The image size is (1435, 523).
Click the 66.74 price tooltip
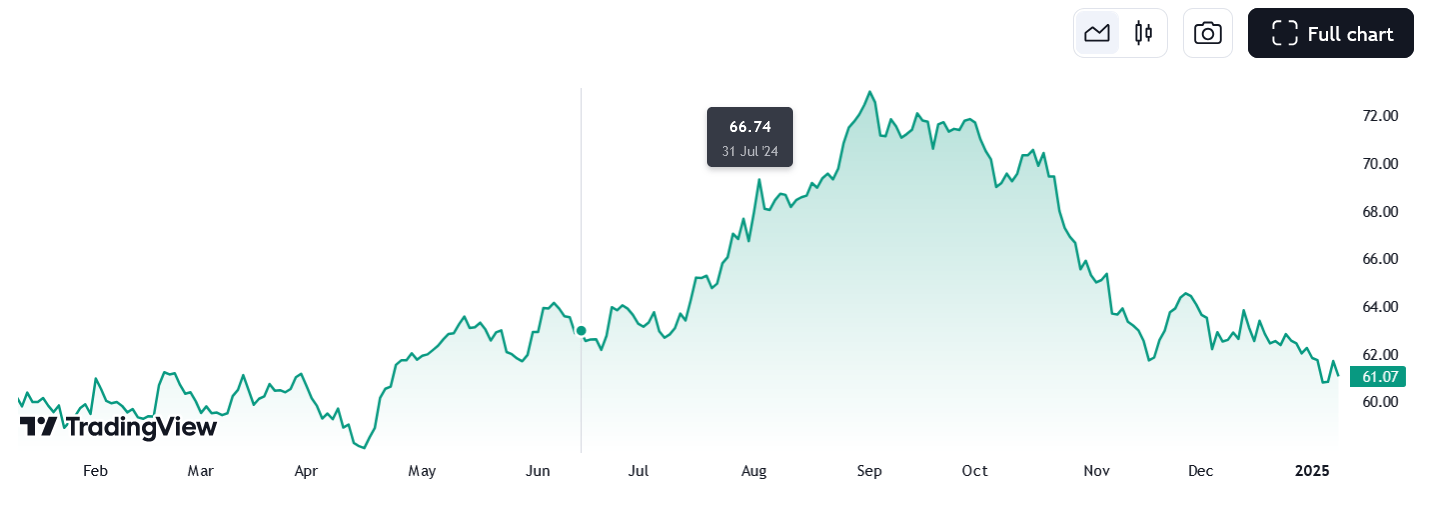click(x=750, y=137)
